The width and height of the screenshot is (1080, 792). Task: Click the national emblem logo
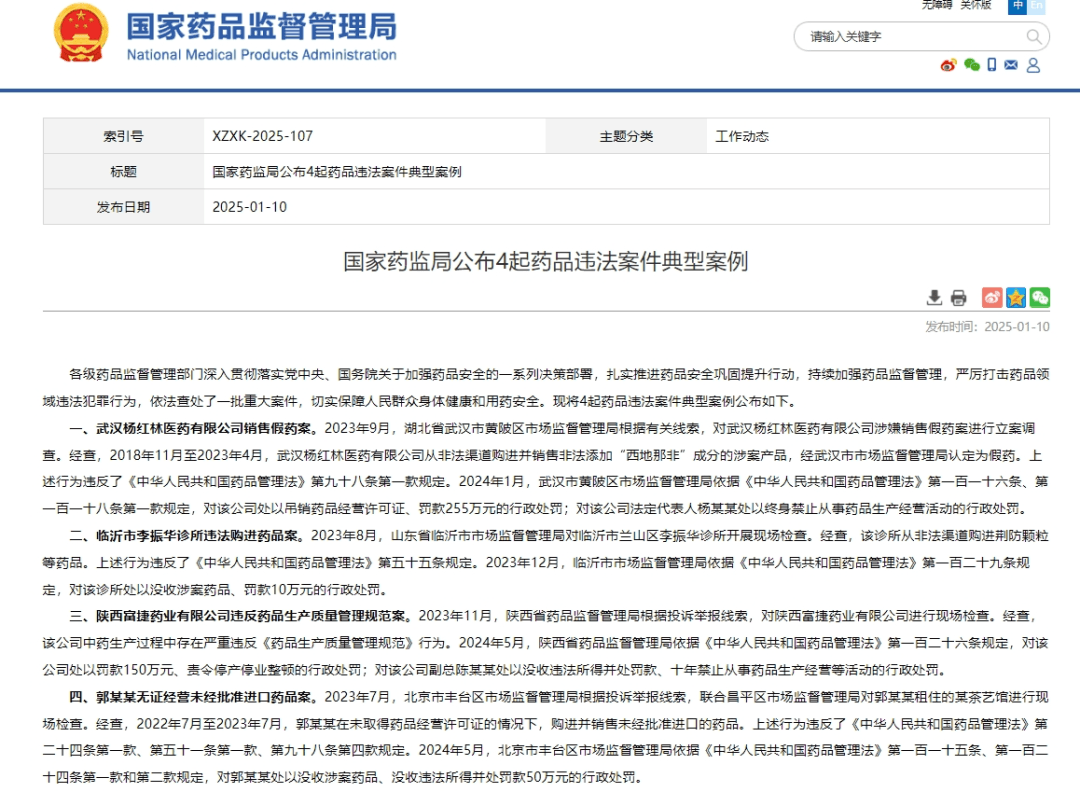[x=81, y=32]
